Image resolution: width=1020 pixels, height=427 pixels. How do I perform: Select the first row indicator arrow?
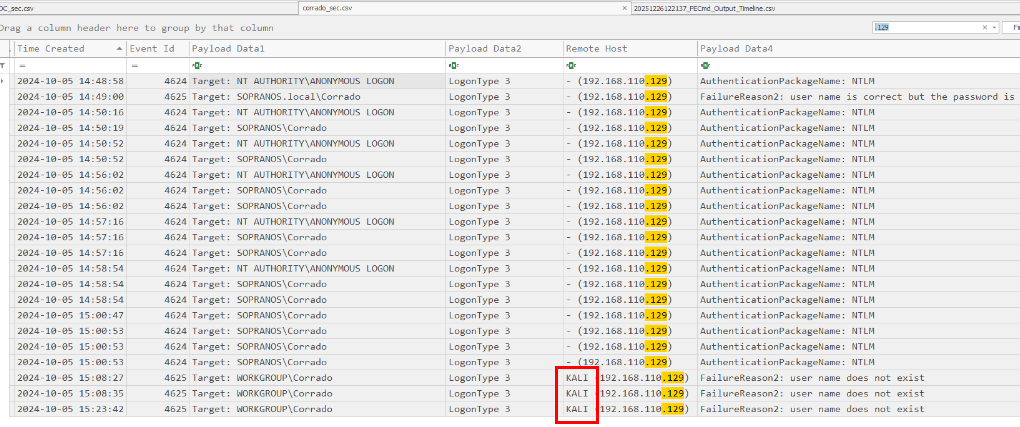5,81
